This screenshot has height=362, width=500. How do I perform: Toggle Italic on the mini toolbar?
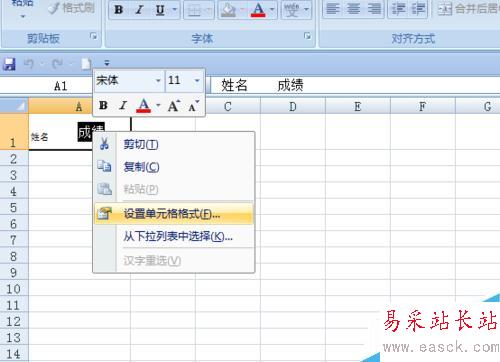123,106
